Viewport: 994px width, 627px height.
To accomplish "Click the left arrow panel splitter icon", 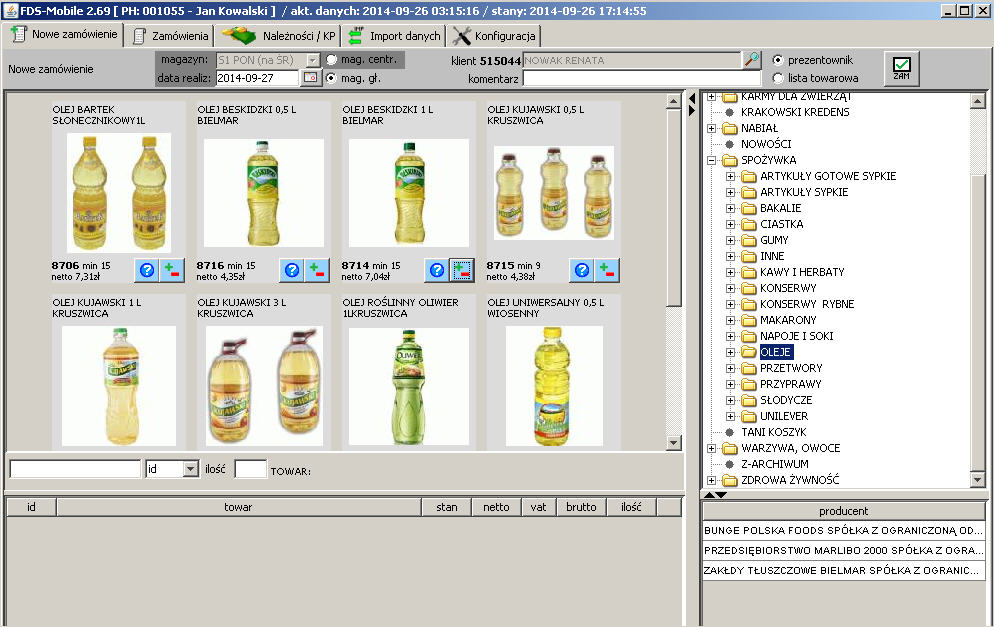I will click(x=692, y=98).
